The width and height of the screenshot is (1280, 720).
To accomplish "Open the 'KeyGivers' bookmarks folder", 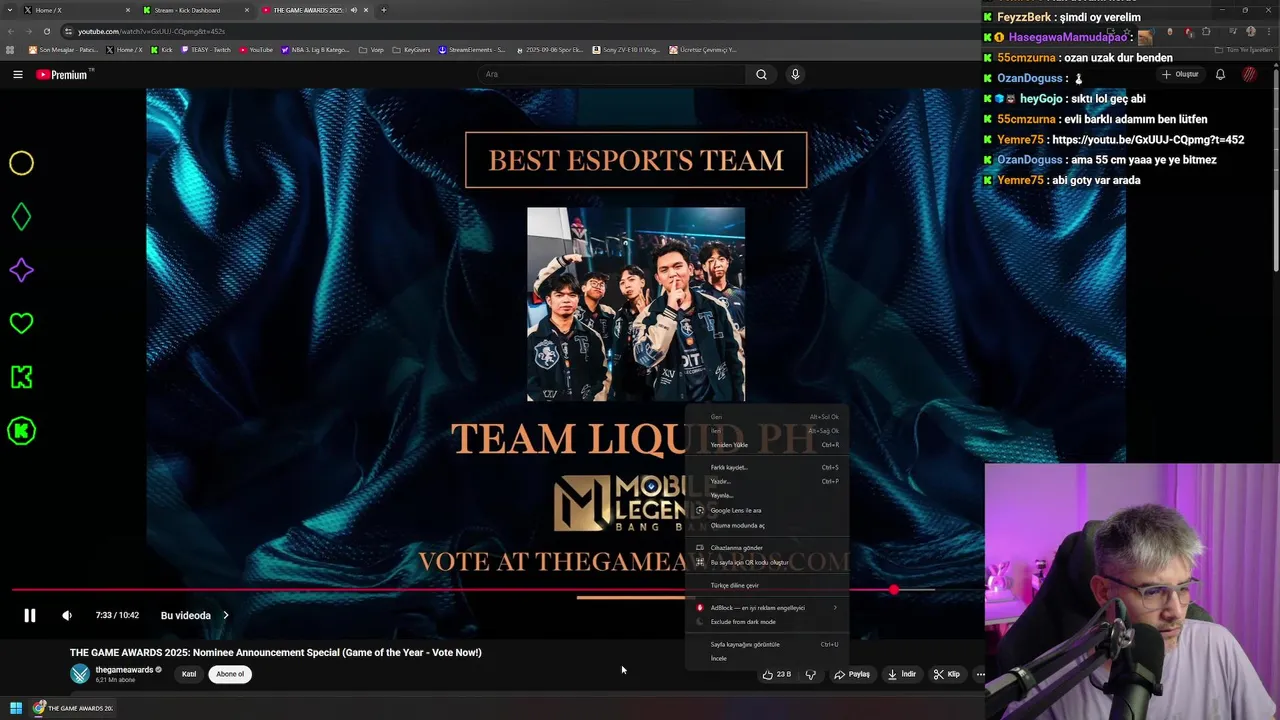I will (411, 49).
